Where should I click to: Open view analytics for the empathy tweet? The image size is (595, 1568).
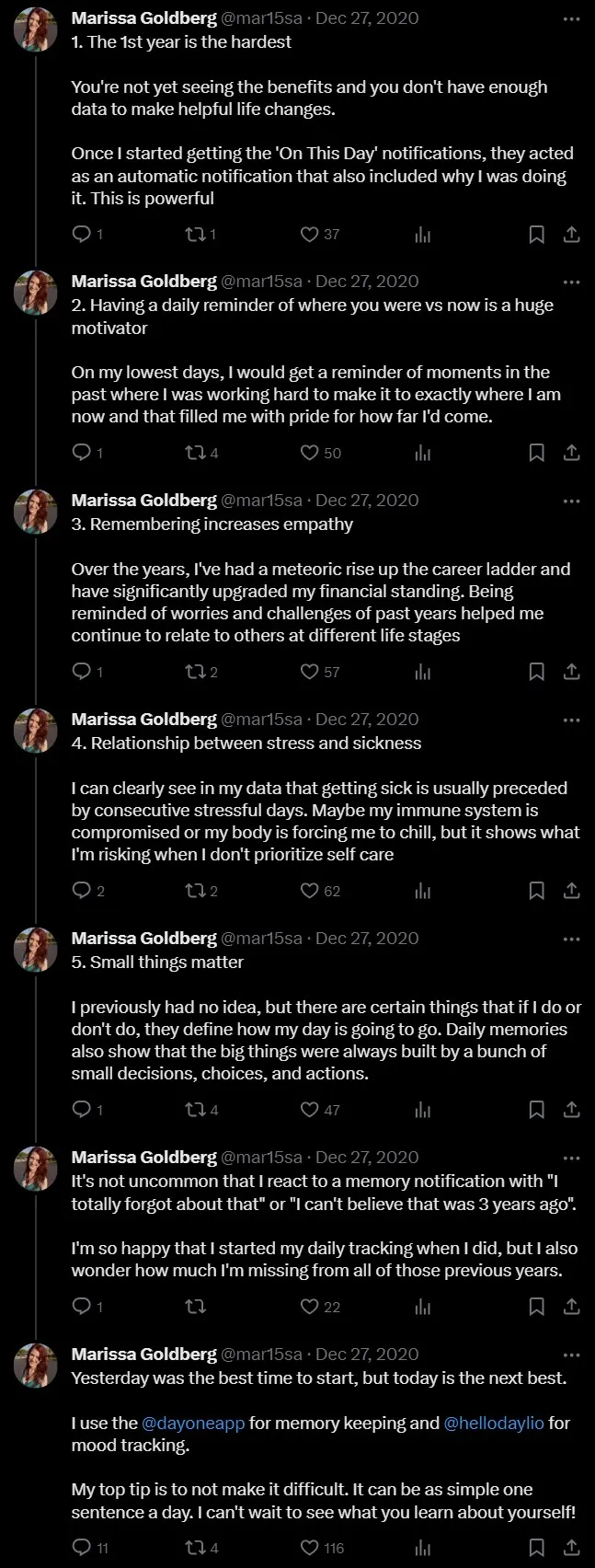click(421, 672)
